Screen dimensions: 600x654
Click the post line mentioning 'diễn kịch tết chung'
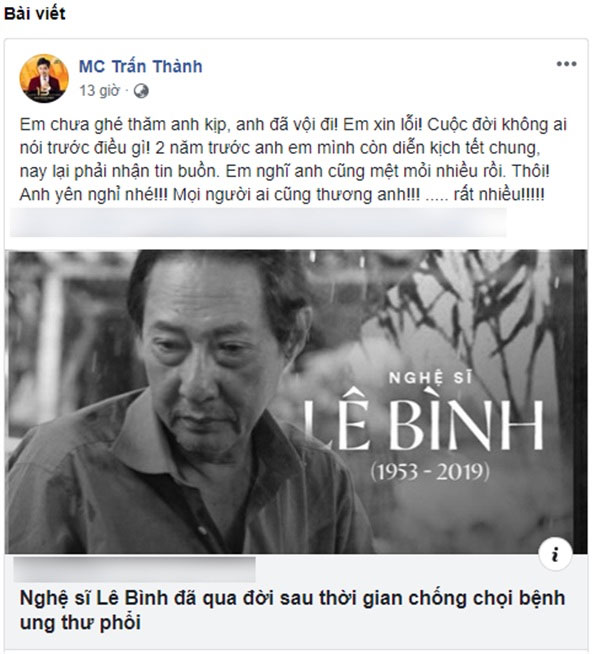280,148
